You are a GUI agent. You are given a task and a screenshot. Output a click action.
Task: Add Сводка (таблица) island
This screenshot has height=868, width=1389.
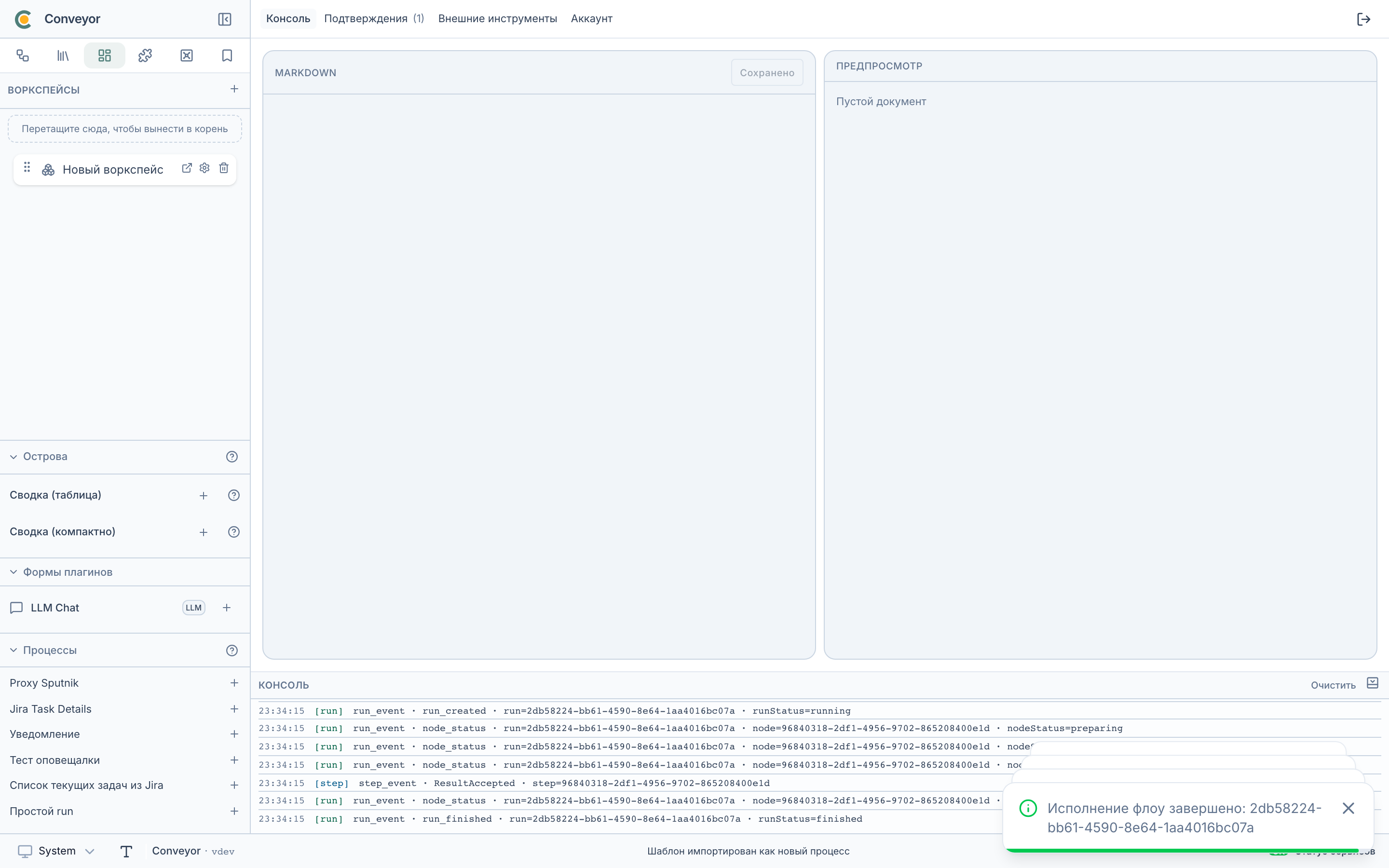pos(203,495)
